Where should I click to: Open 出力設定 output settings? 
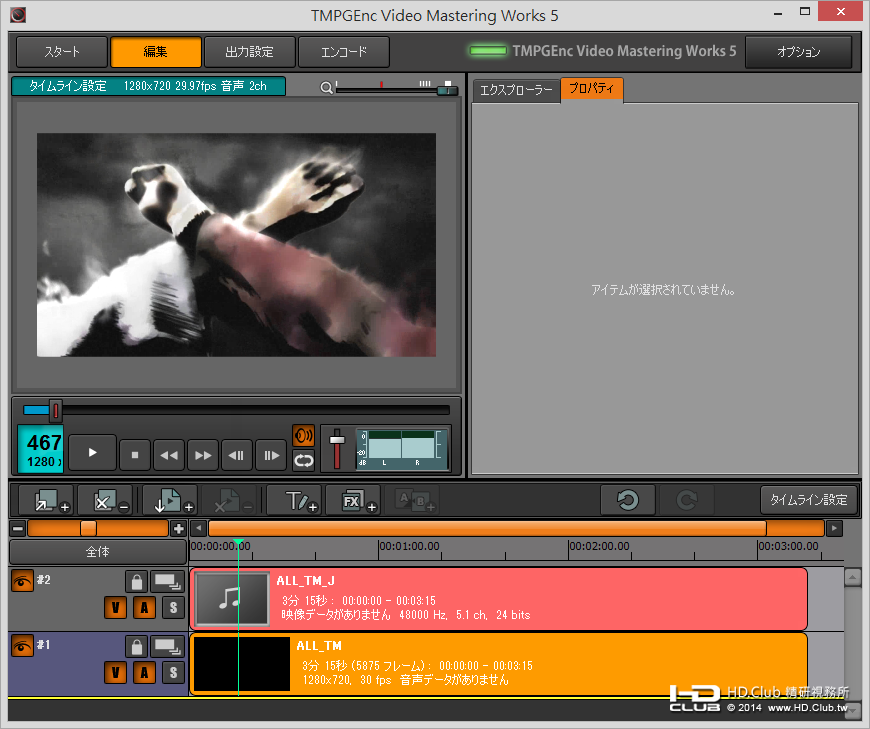pos(250,52)
